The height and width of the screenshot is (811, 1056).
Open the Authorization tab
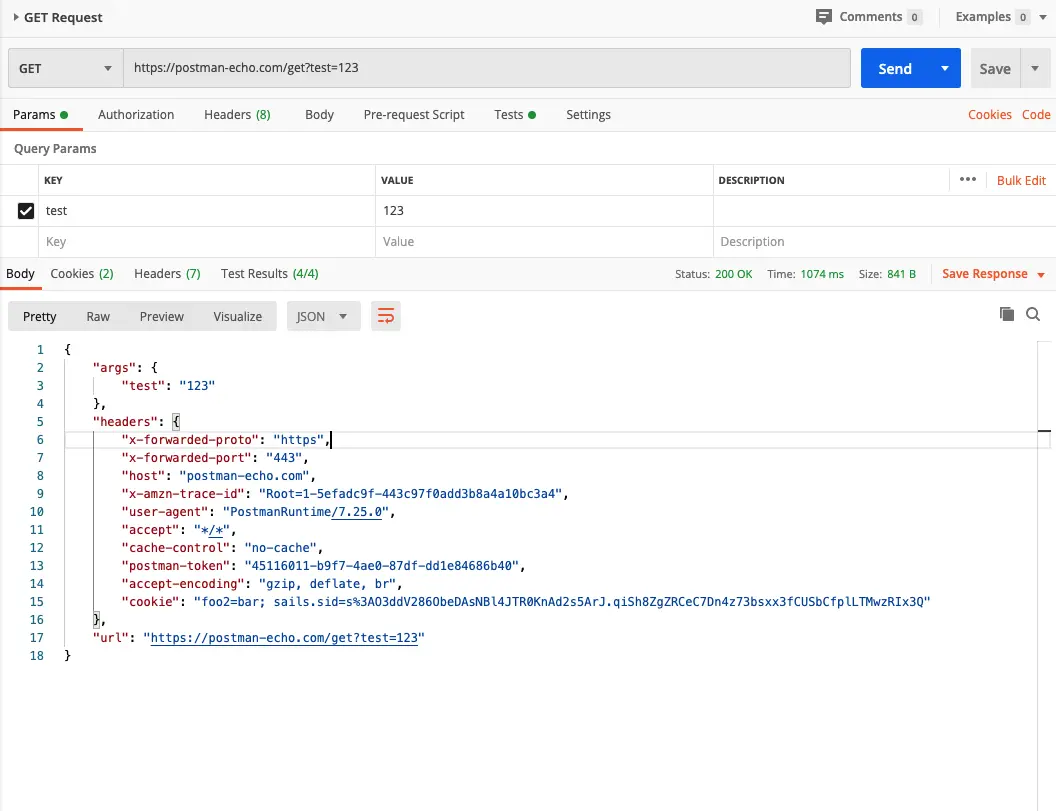[136, 115]
